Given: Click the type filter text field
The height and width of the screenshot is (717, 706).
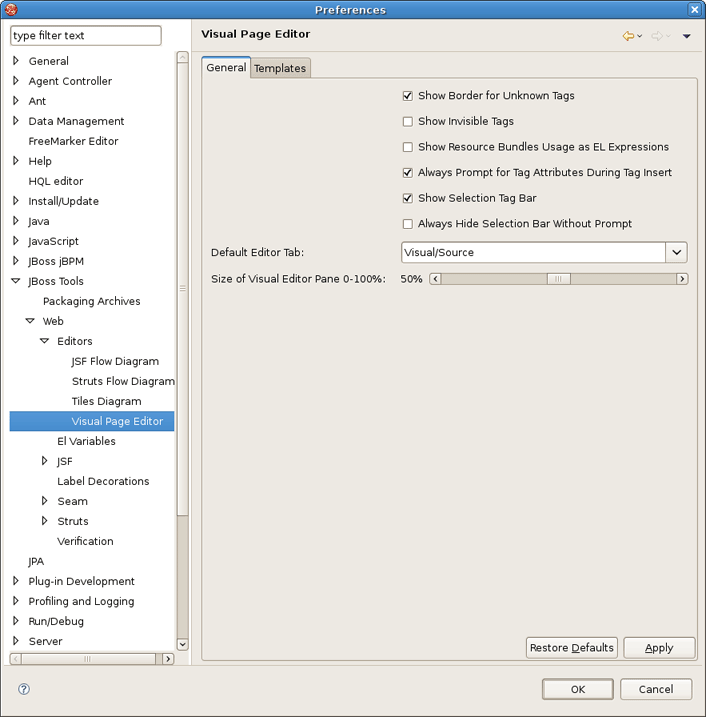Looking at the screenshot, I should pyautogui.click(x=85, y=36).
